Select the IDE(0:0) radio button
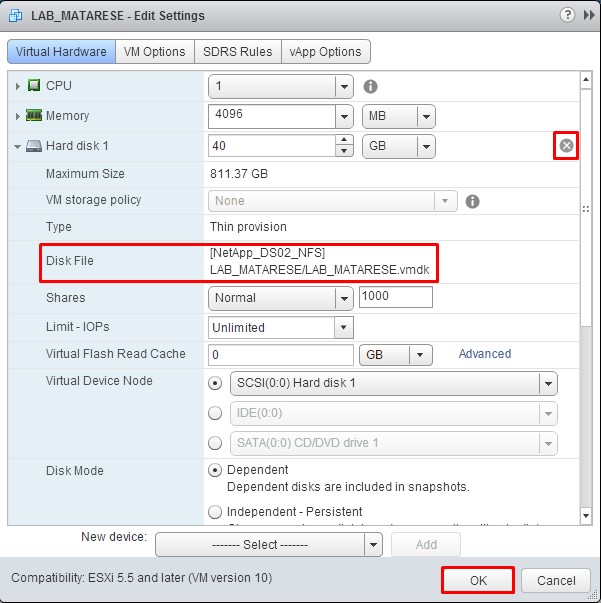 click(215, 413)
